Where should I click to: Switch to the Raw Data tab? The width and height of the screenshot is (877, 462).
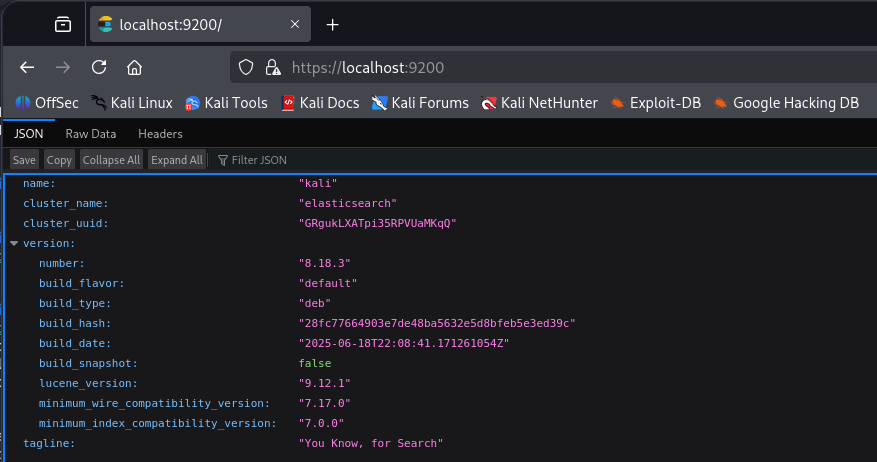91,134
